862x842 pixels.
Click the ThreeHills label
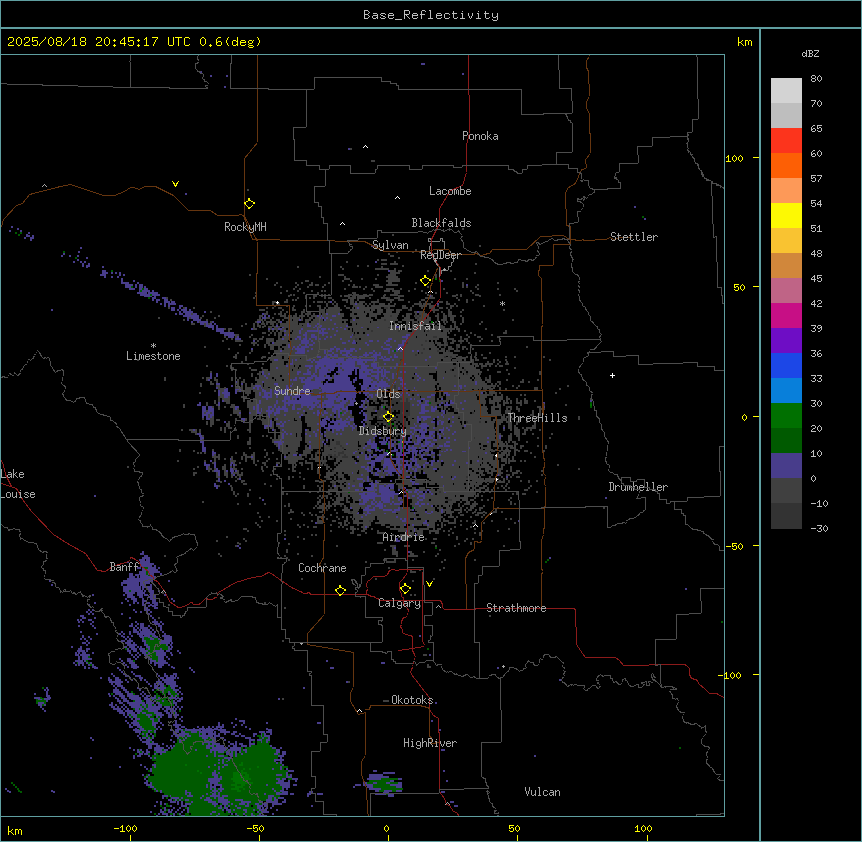pos(537,418)
